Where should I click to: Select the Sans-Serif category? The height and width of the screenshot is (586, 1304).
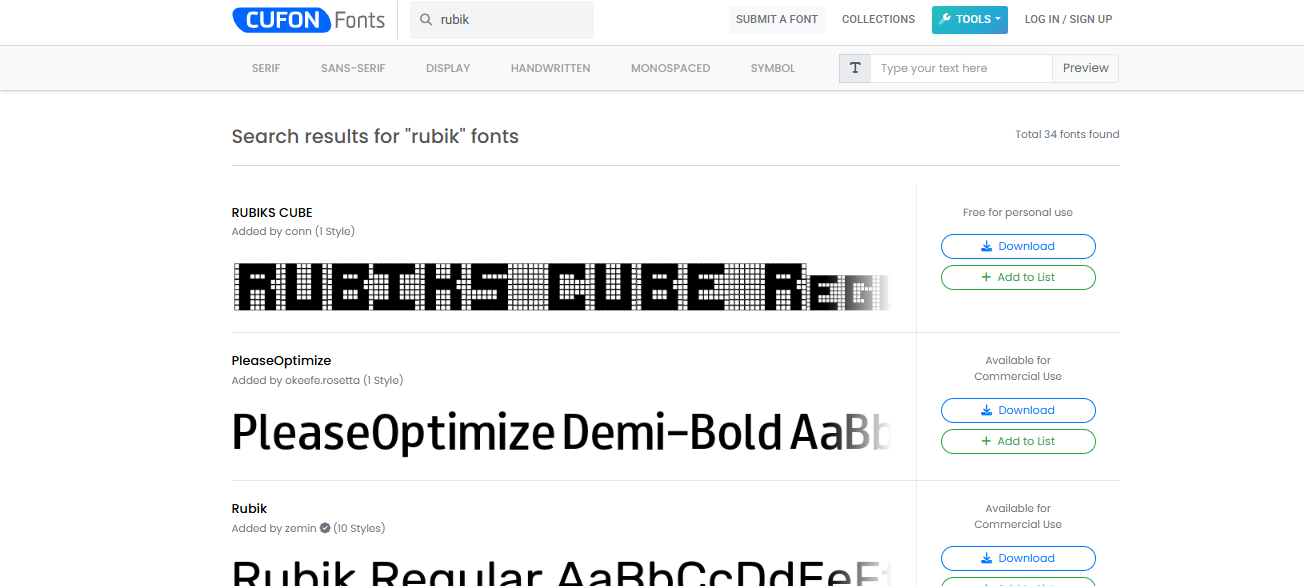[353, 68]
